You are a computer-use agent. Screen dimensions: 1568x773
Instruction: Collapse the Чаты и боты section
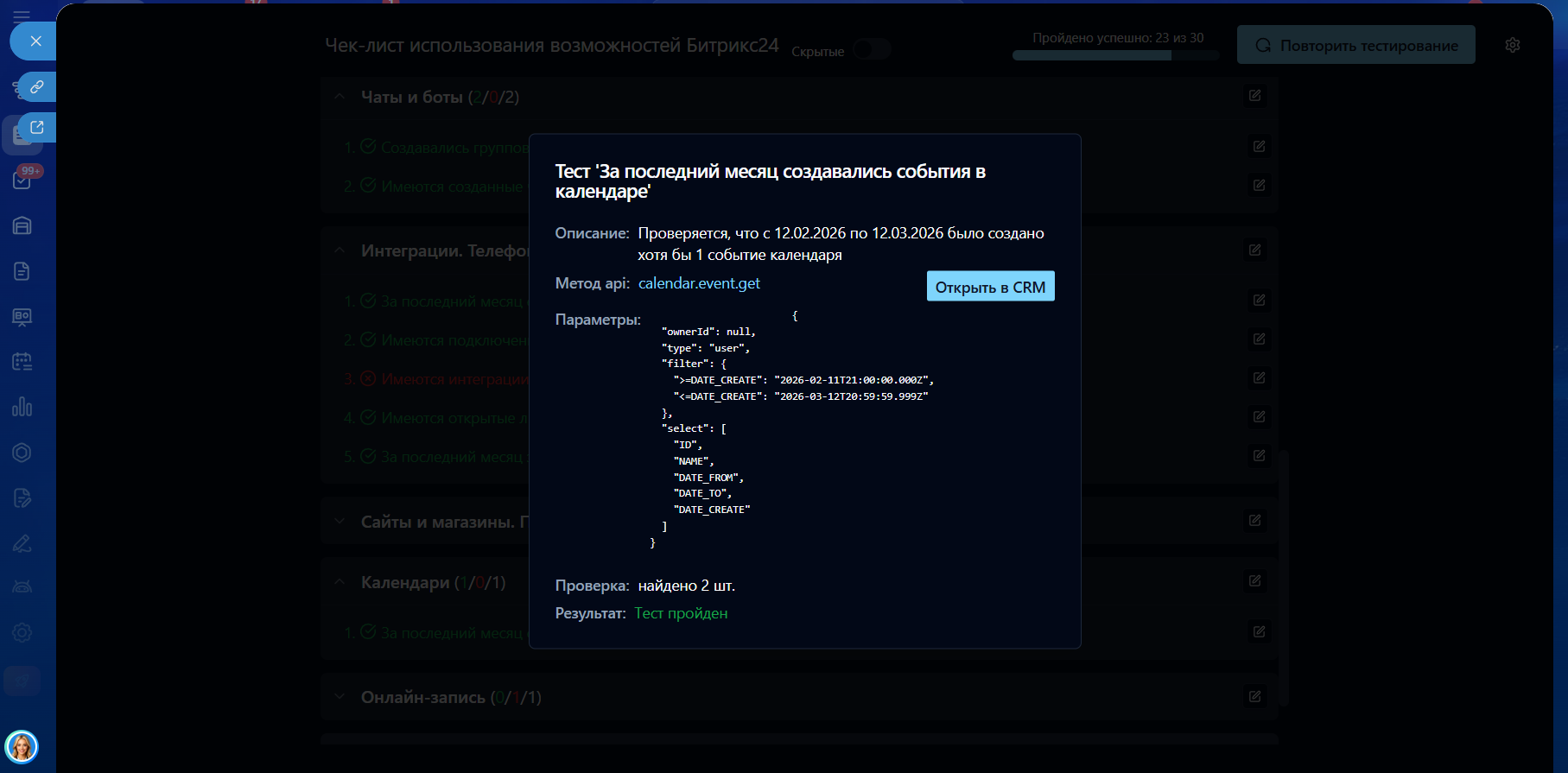pyautogui.click(x=340, y=97)
